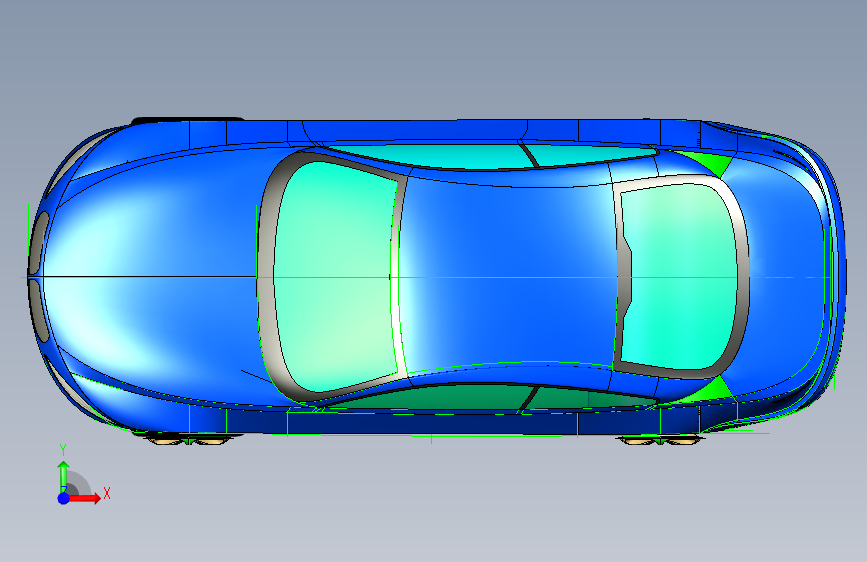The height and width of the screenshot is (562, 867).
Task: Select the upper rear side window glass
Action: pyautogui.click(x=592, y=153)
